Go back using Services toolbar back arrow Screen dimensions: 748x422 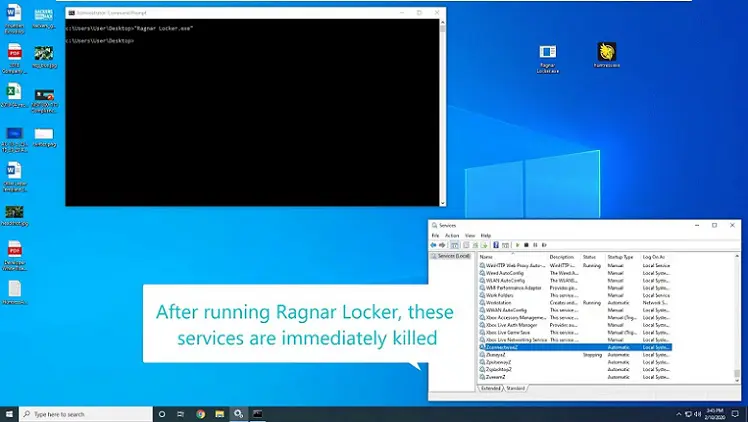pyautogui.click(x=433, y=245)
